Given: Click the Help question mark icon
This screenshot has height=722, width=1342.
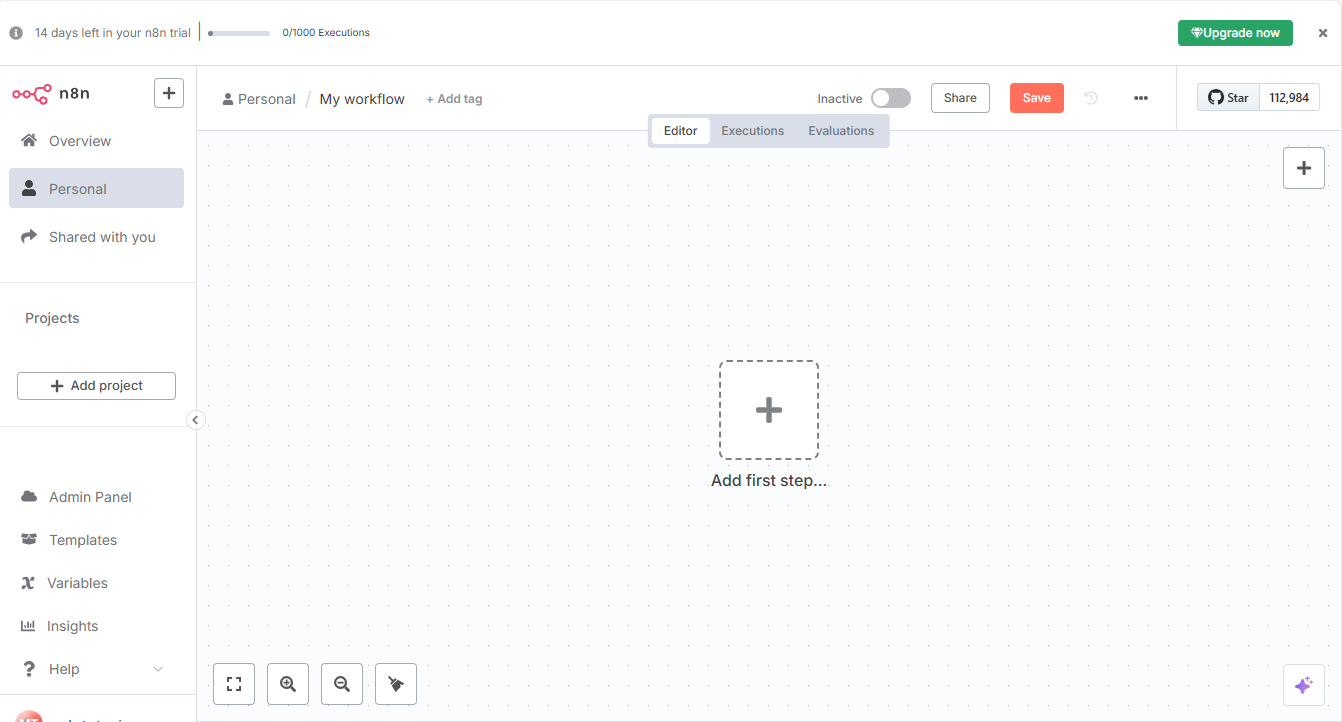Looking at the screenshot, I should [x=29, y=669].
